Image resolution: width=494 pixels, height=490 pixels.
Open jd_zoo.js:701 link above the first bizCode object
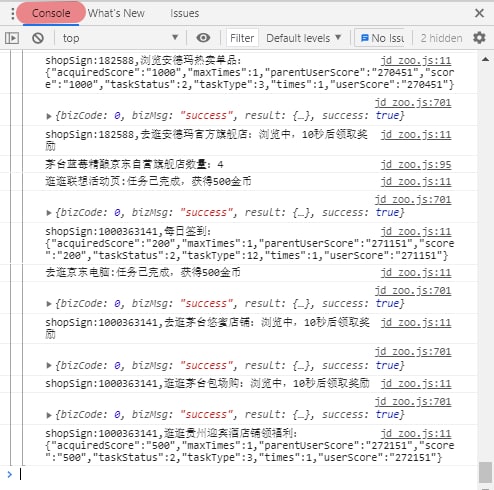pyautogui.click(x=413, y=102)
